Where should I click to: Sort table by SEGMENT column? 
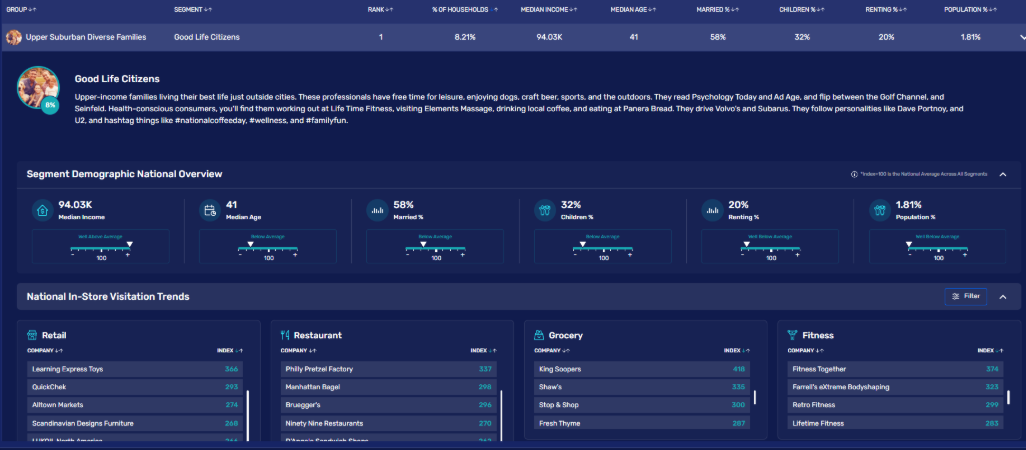(x=193, y=10)
